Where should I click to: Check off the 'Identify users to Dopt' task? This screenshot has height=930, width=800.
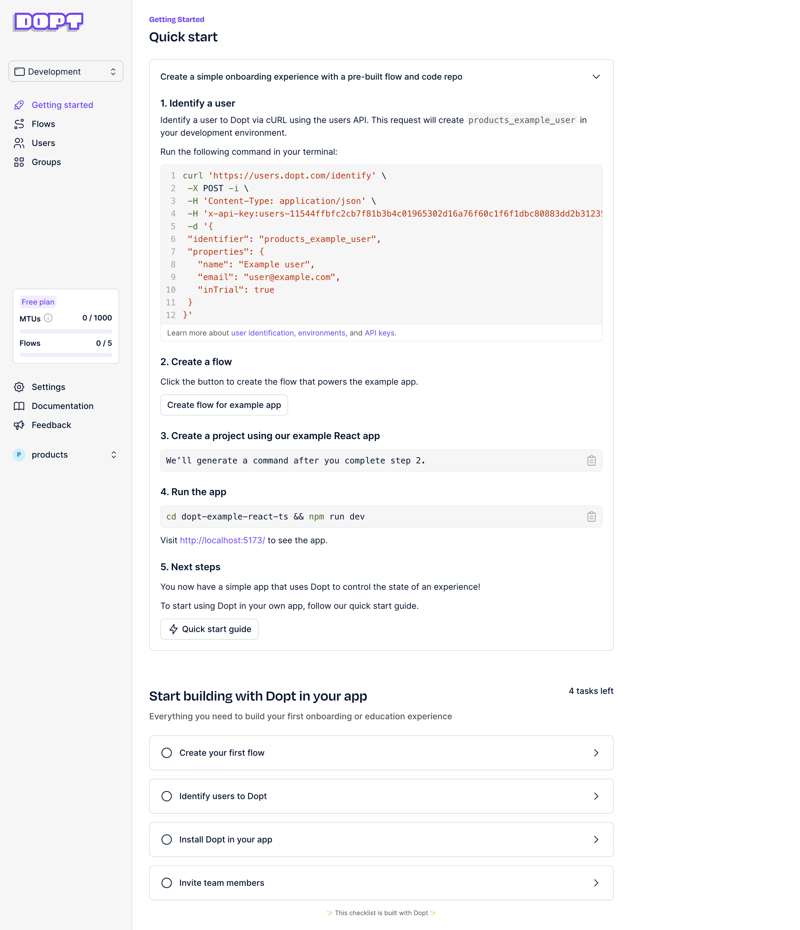pos(166,796)
